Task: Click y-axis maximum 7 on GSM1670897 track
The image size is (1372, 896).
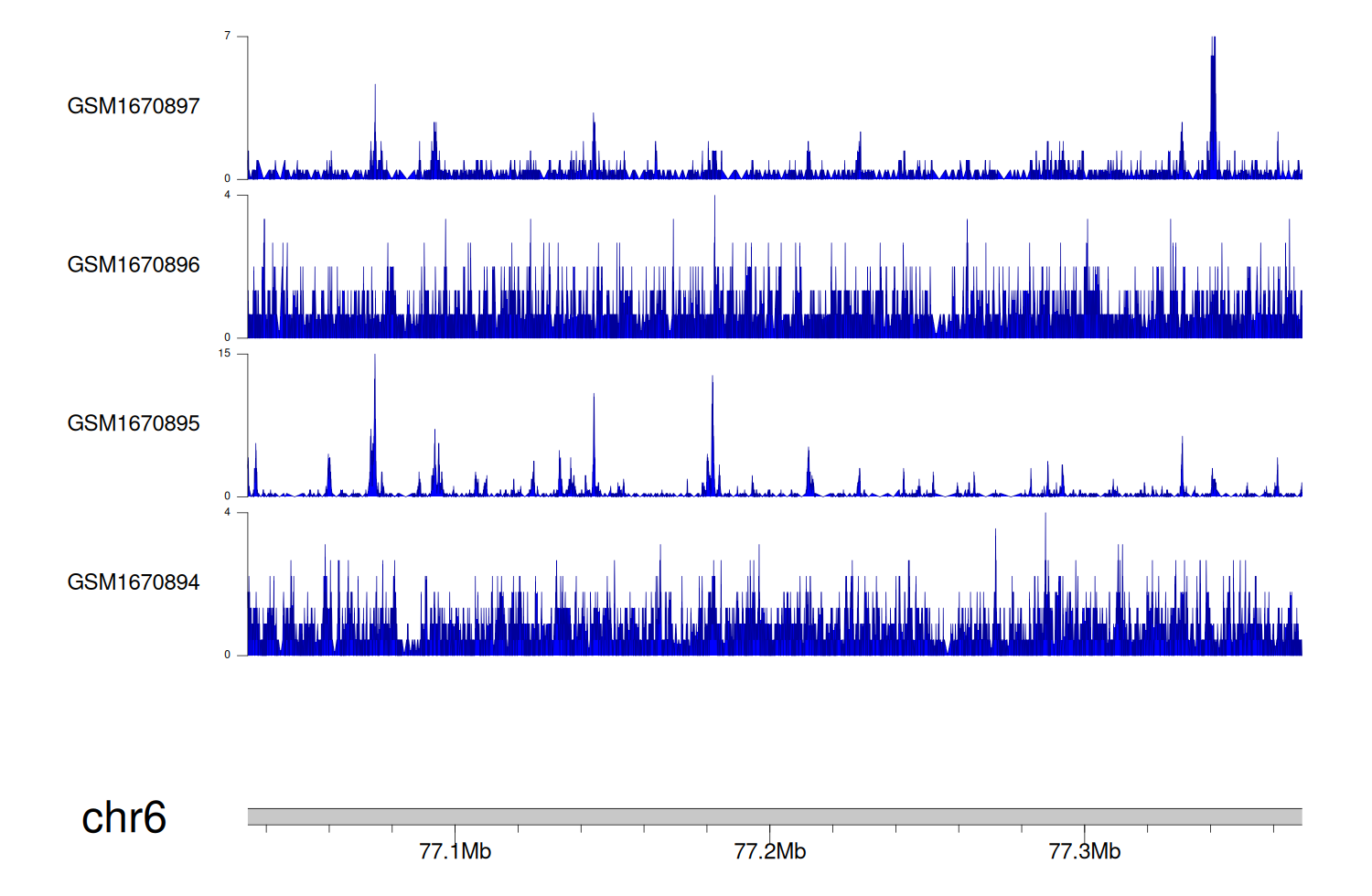Action: pyautogui.click(x=228, y=36)
